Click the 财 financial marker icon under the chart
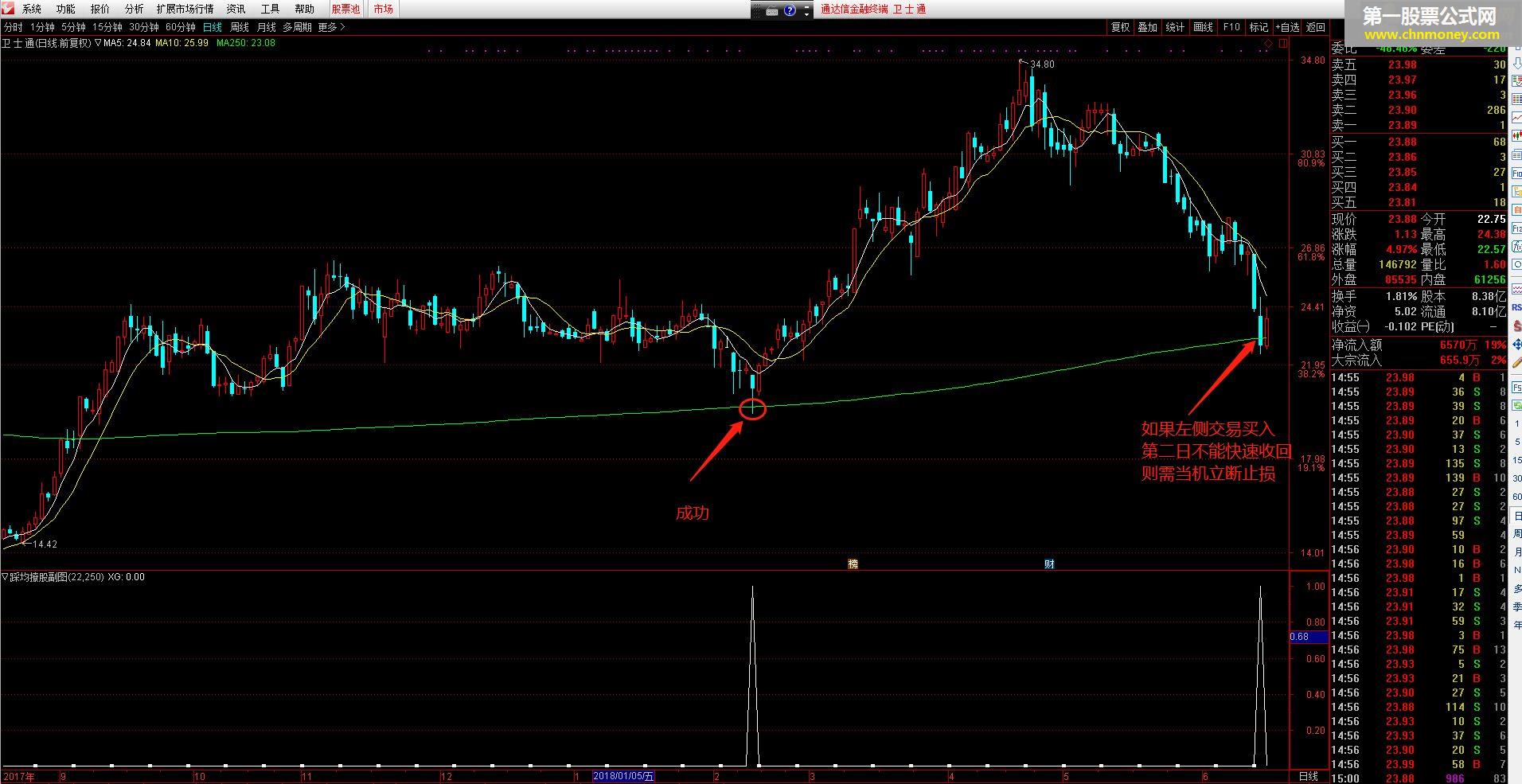Viewport: 1522px width, 784px height. (x=1049, y=564)
